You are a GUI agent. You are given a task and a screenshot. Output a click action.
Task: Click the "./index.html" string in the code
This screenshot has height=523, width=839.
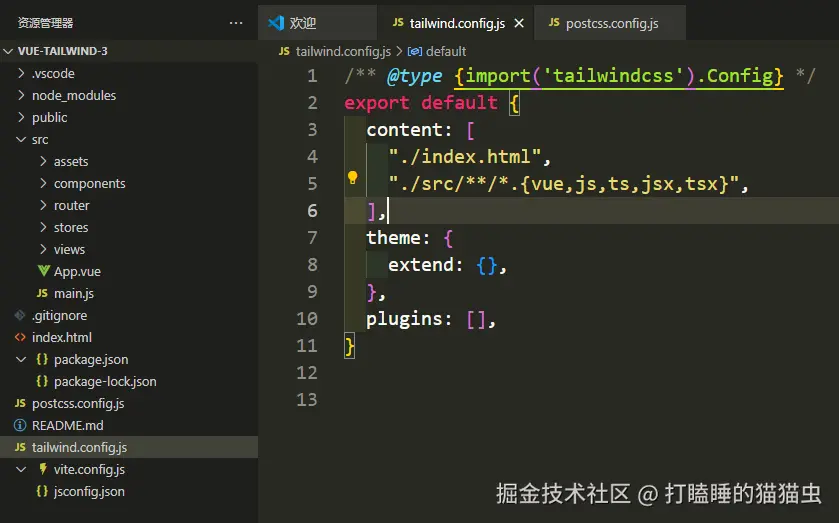pyautogui.click(x=465, y=156)
